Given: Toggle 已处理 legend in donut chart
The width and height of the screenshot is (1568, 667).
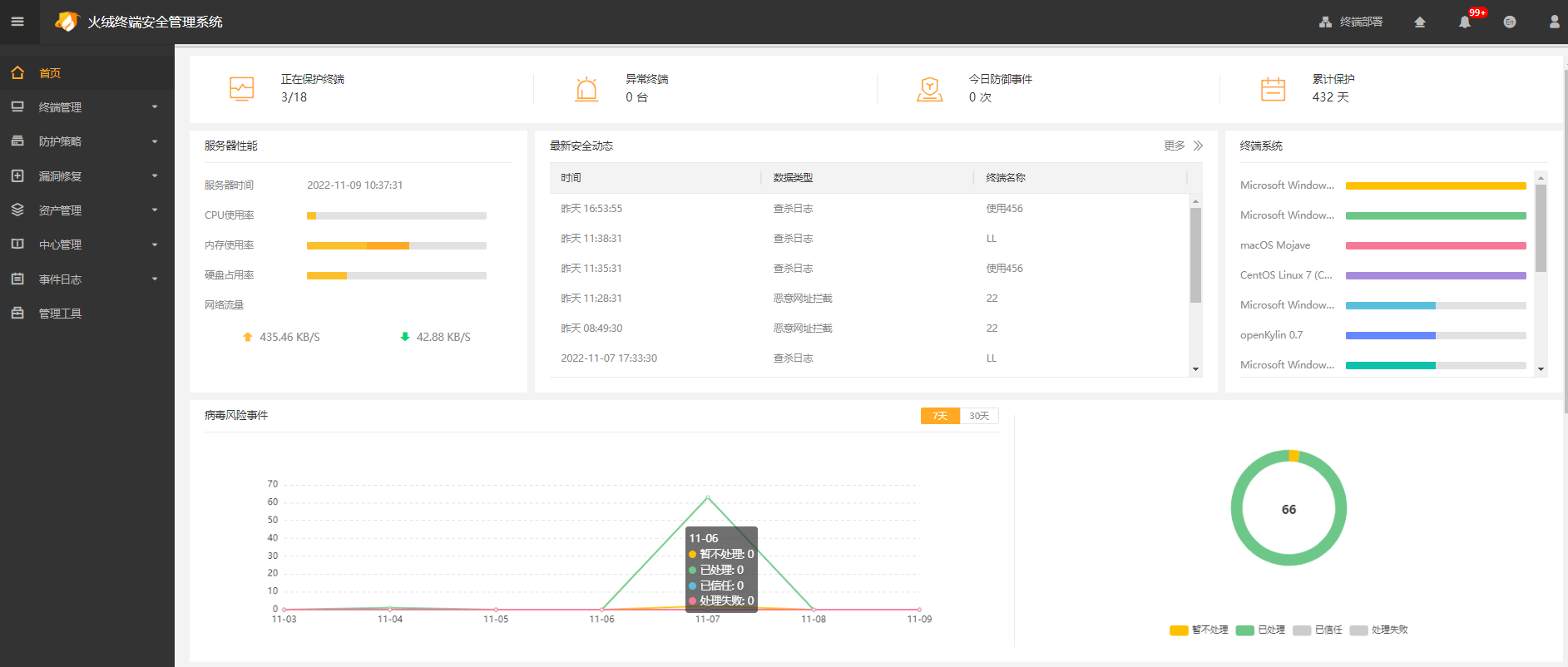Looking at the screenshot, I should tap(1260, 630).
